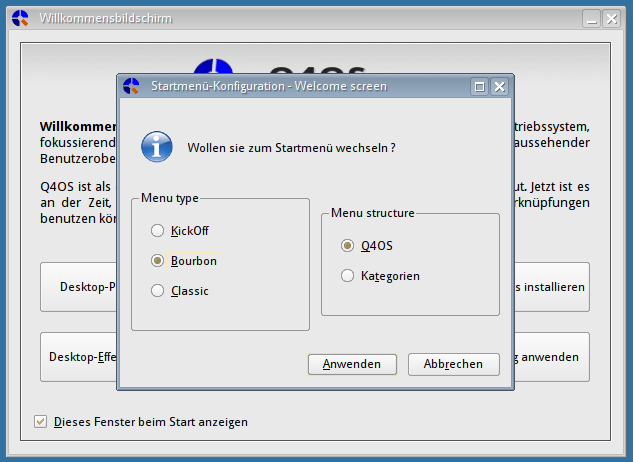Click the 'Menu structure' group label
The height and width of the screenshot is (462, 633).
[373, 213]
